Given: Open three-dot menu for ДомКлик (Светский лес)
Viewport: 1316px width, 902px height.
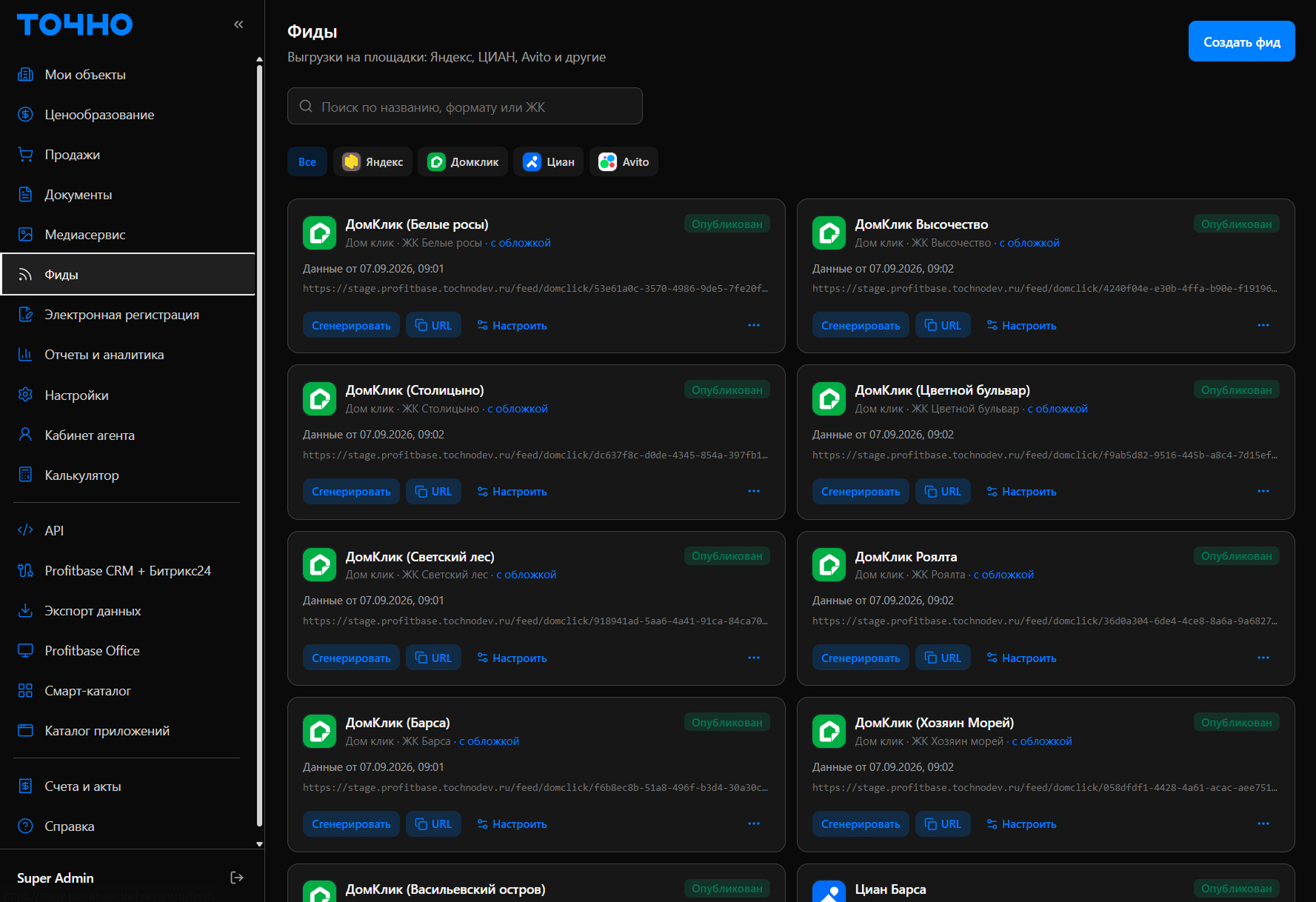Looking at the screenshot, I should click(754, 658).
